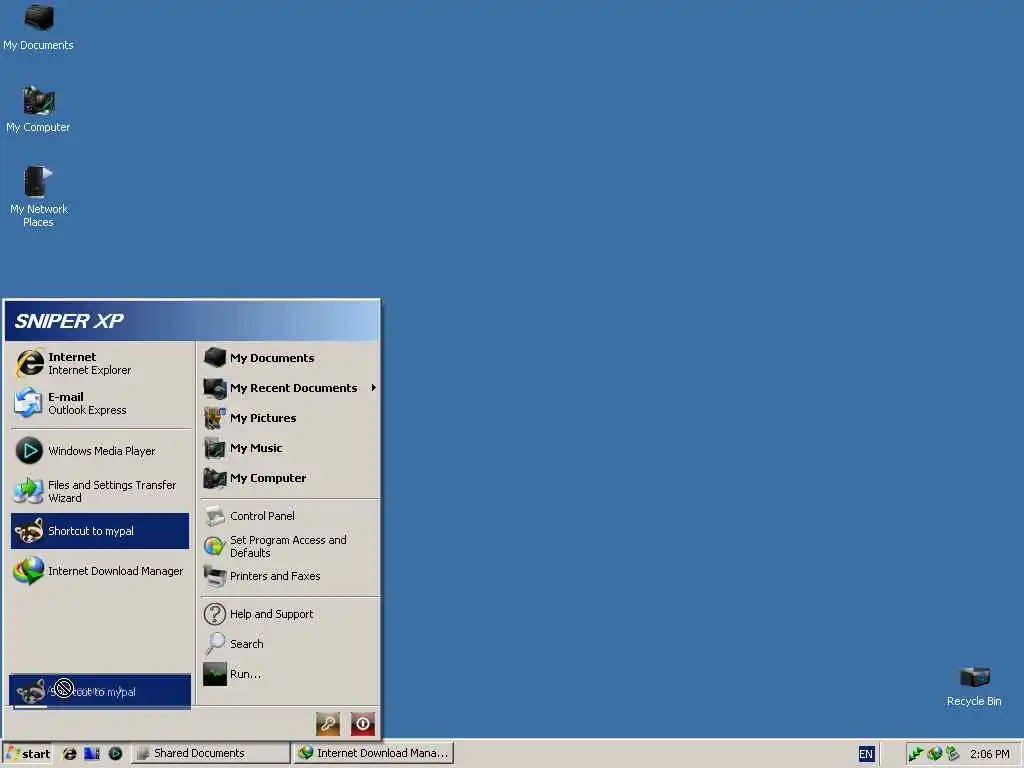This screenshot has width=1024, height=768.
Task: Click the Internet Download Manager globe icon
Action: point(29,571)
